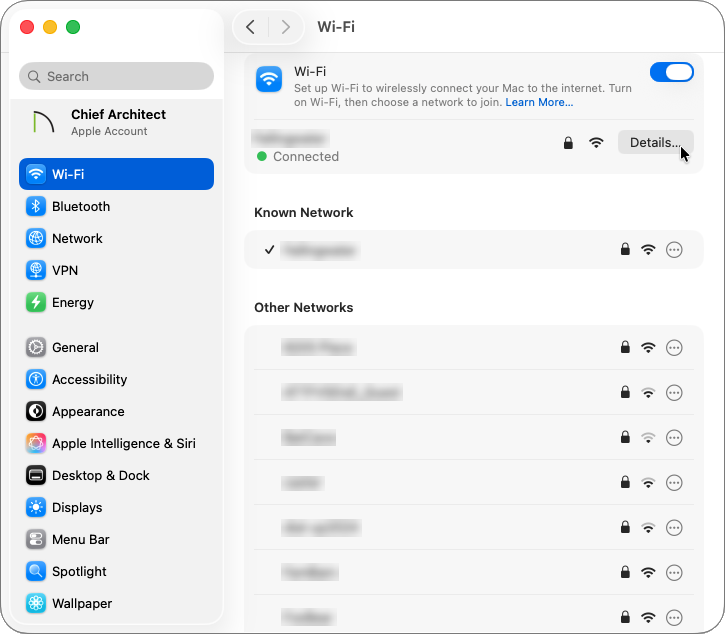The image size is (725, 634).
Task: Open Energy settings
Action: coord(117,302)
